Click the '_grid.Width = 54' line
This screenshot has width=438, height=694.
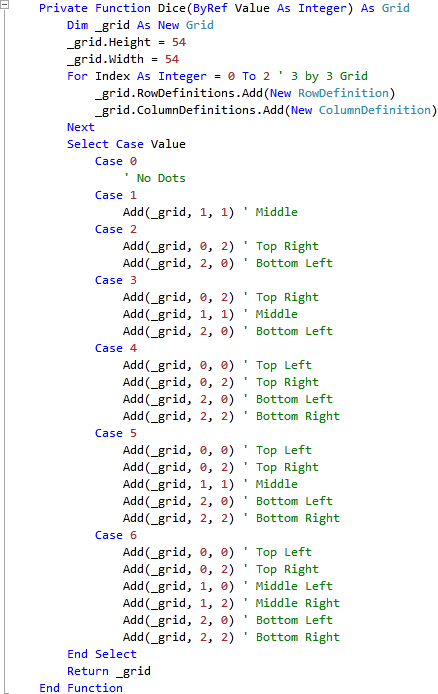point(123,59)
